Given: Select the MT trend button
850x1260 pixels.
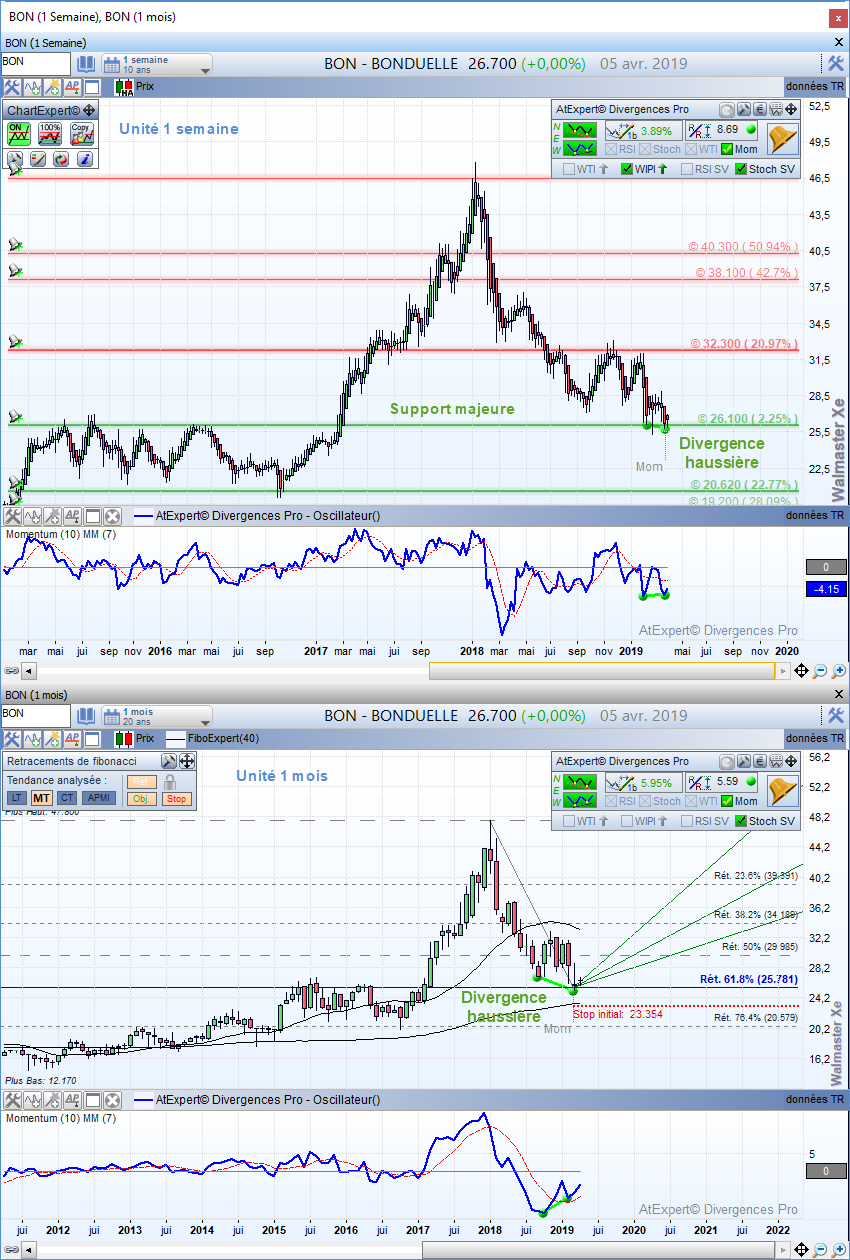Looking at the screenshot, I should [x=42, y=798].
